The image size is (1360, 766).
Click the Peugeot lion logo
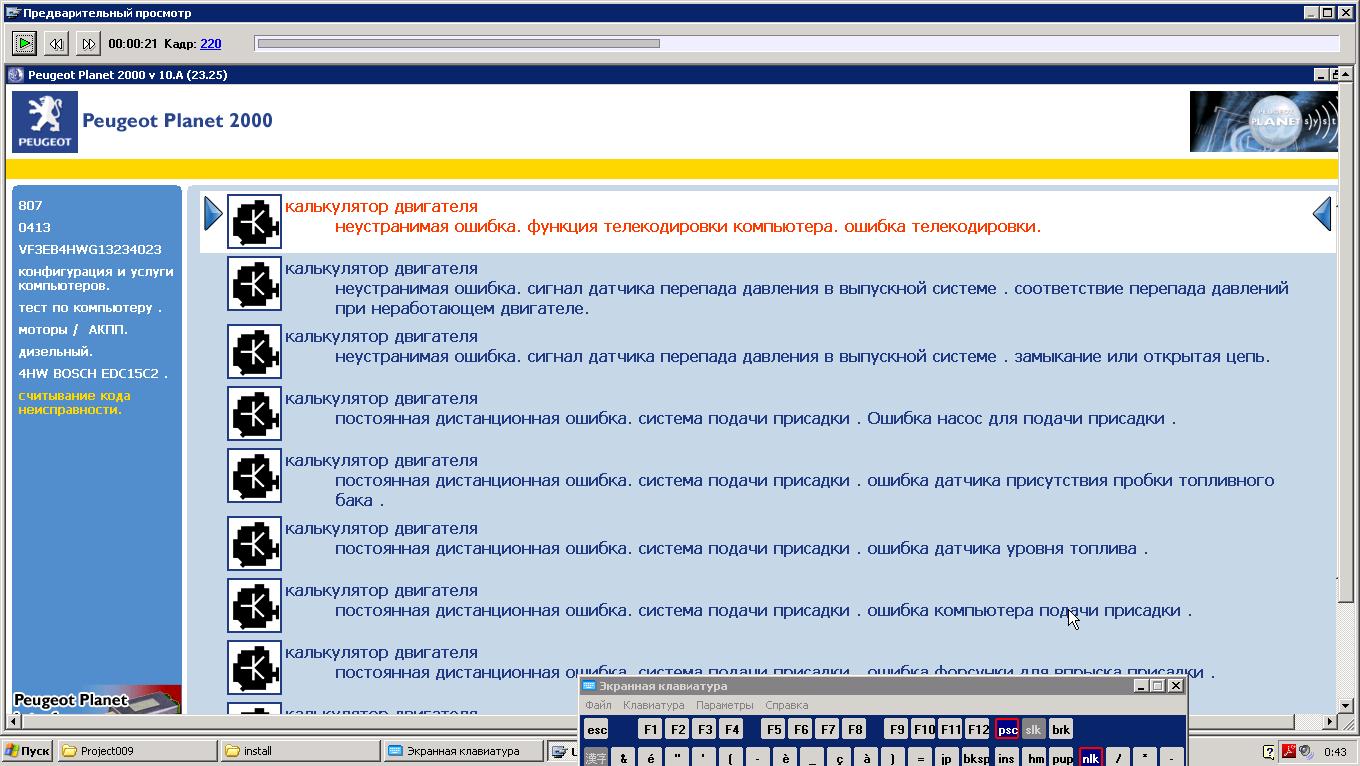pyautogui.click(x=45, y=122)
